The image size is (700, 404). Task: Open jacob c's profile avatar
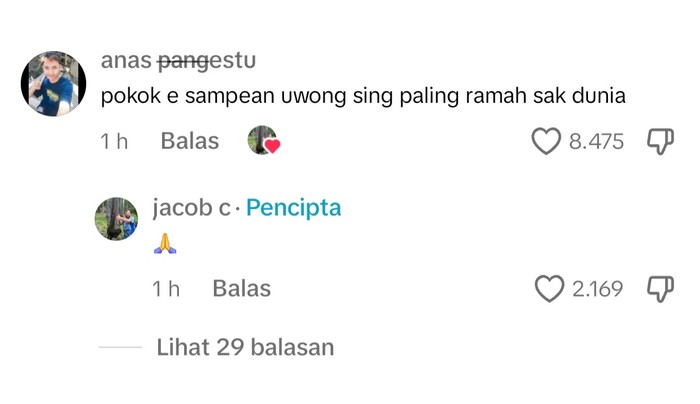click(x=116, y=218)
